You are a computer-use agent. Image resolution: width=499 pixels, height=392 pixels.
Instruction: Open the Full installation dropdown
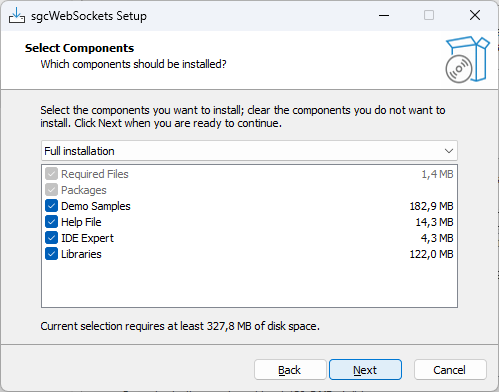249,151
